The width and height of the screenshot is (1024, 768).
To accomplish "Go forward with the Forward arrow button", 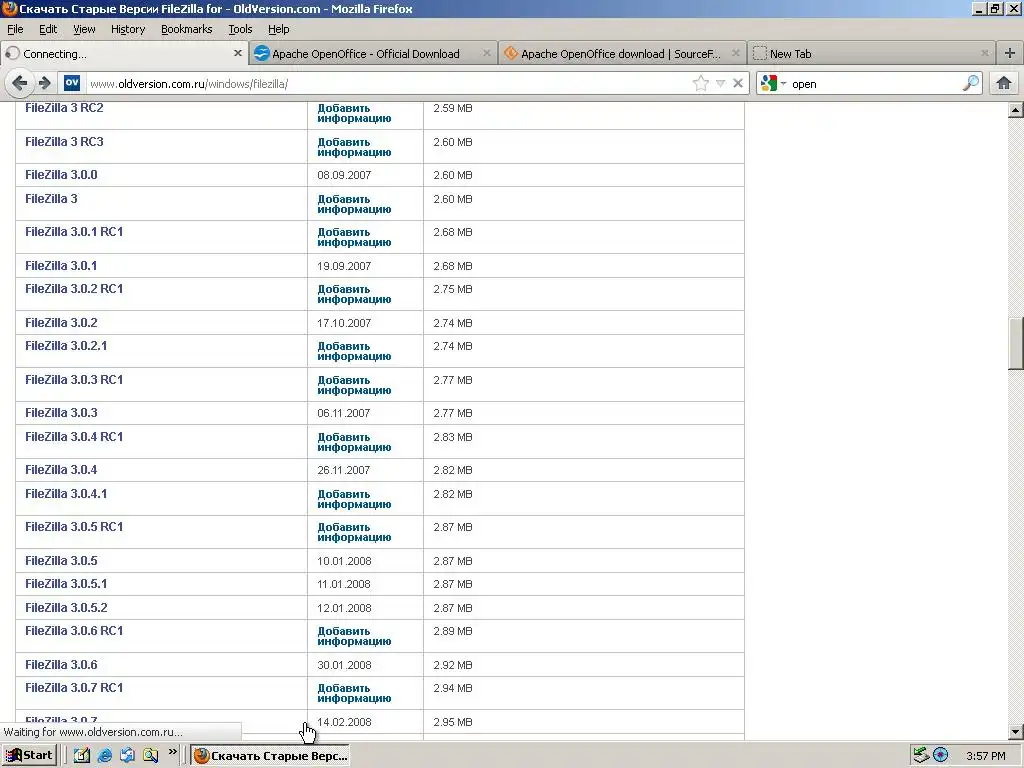I will (44, 83).
